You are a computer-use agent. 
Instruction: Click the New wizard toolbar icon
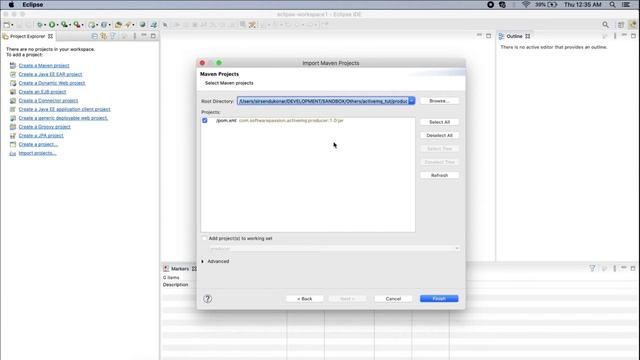(x=7, y=25)
